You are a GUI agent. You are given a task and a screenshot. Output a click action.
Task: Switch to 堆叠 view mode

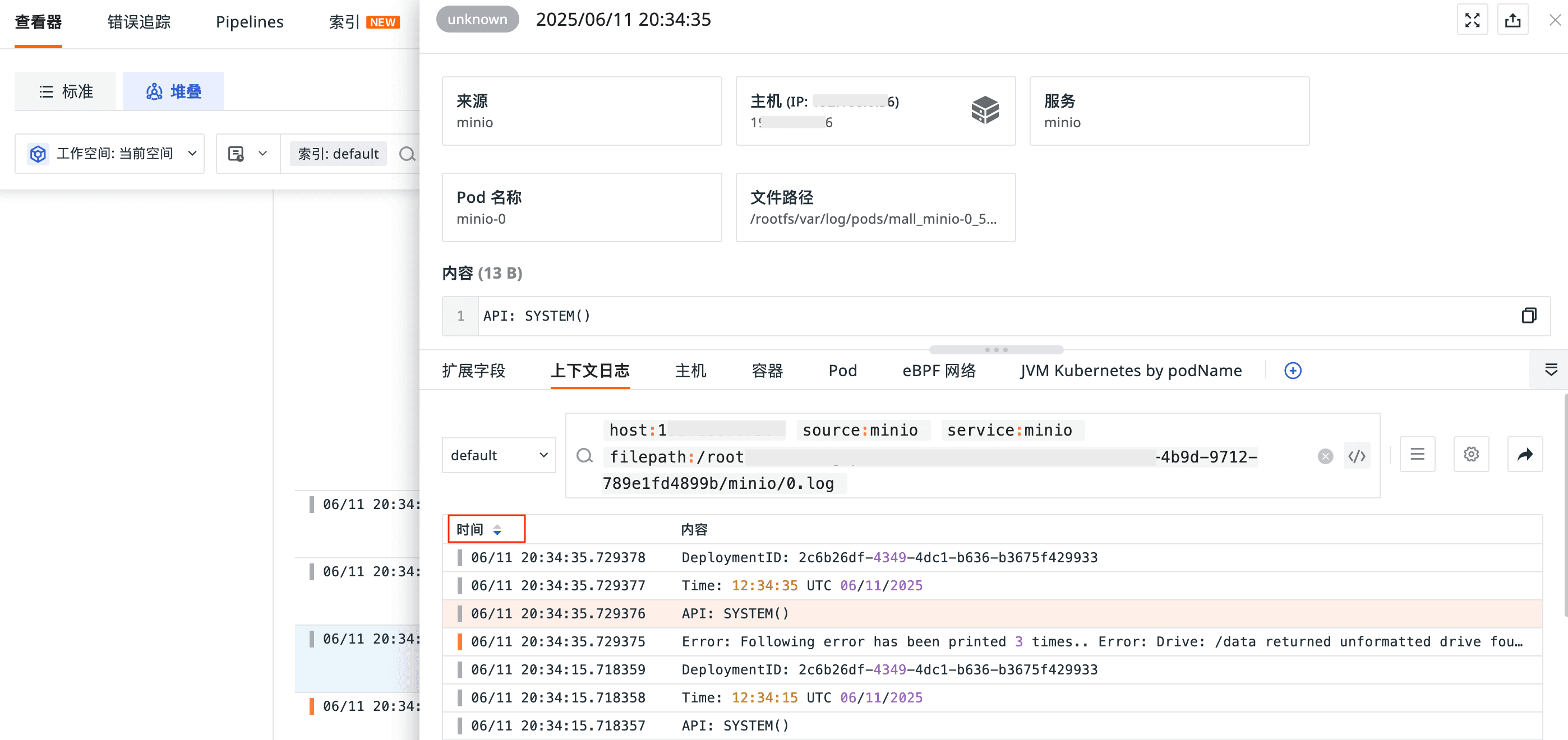pos(173,91)
